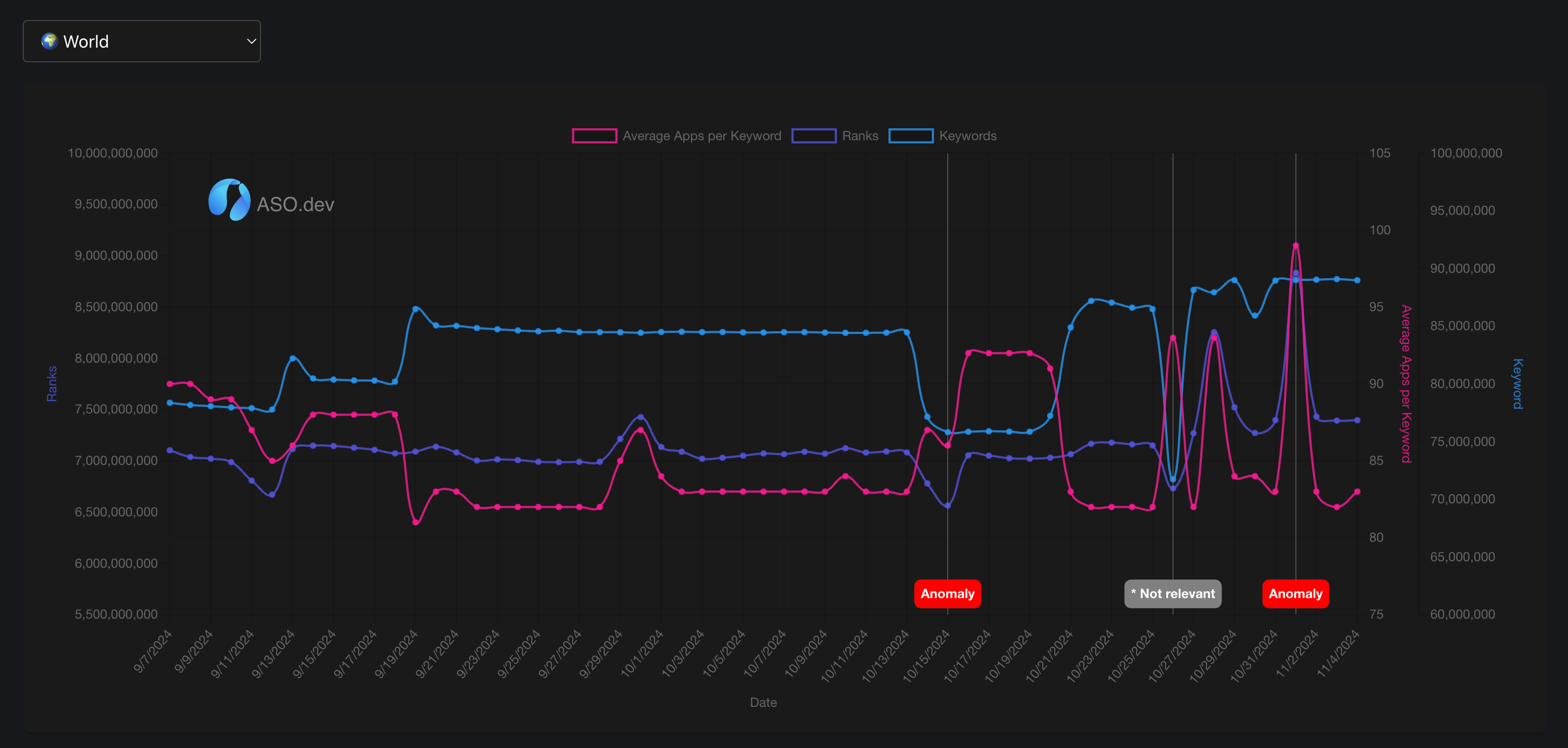This screenshot has width=1568, height=748.
Task: Click the left axis value 10,000,000,000
Action: (x=113, y=153)
